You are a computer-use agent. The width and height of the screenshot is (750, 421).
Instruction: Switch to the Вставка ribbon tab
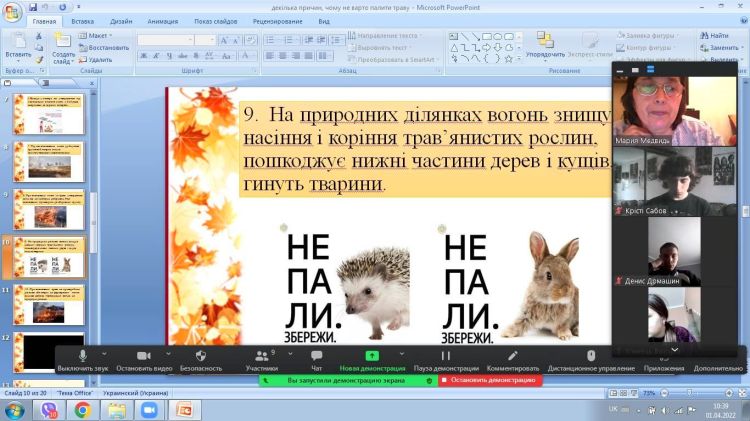(x=83, y=20)
